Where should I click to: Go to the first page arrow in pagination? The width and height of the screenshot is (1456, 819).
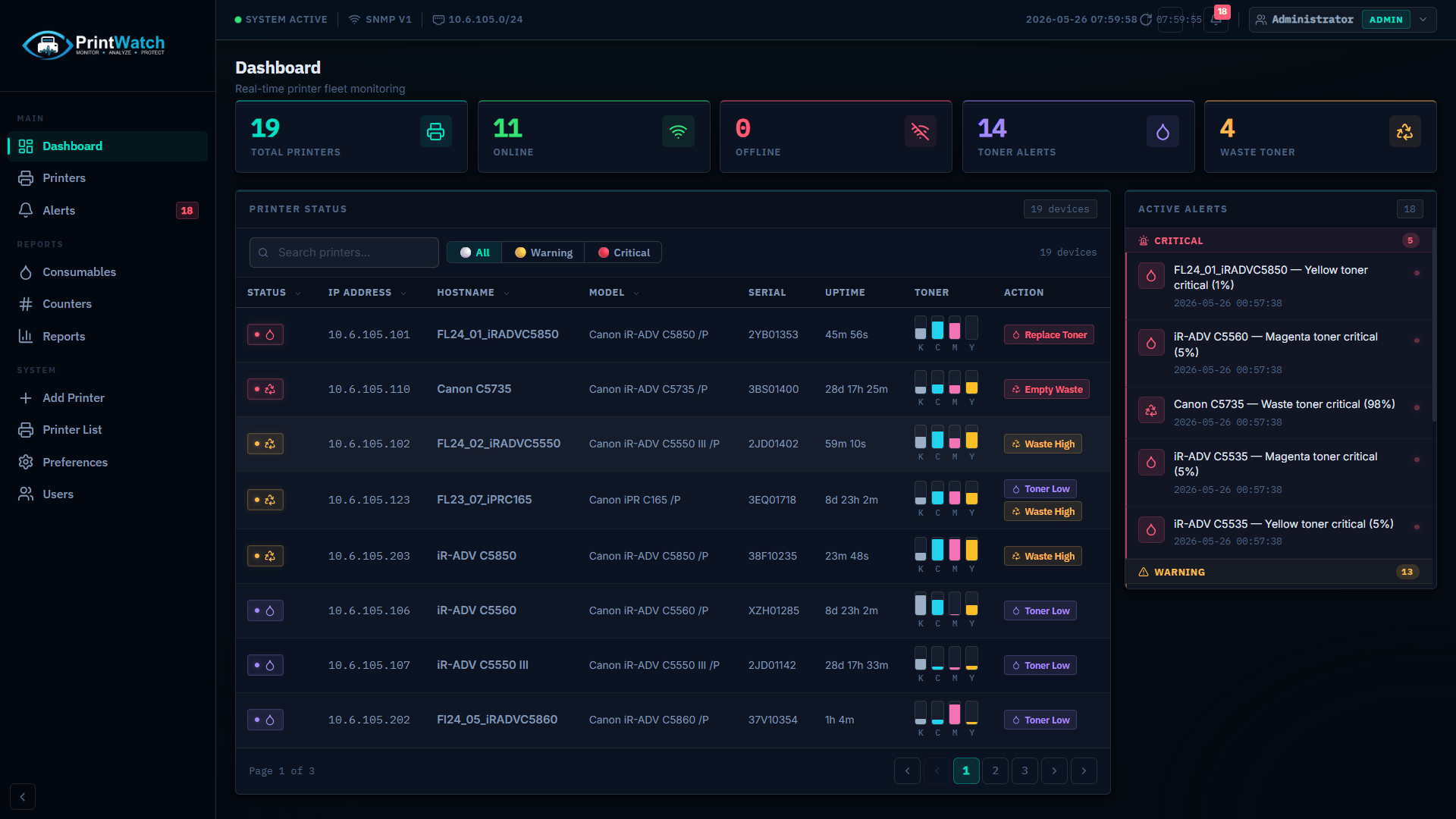coord(907,771)
